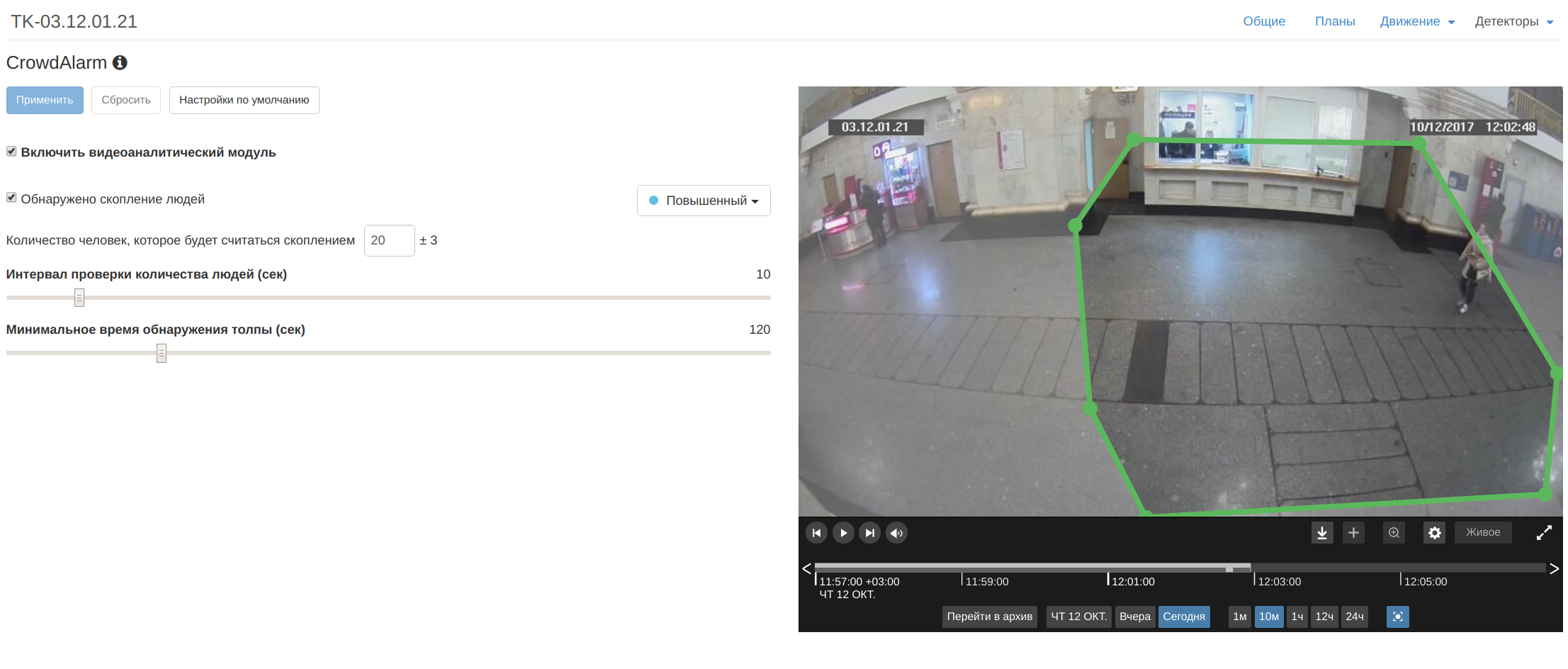Click Перейти в архив button
The height and width of the screenshot is (669, 1568).
point(990,617)
